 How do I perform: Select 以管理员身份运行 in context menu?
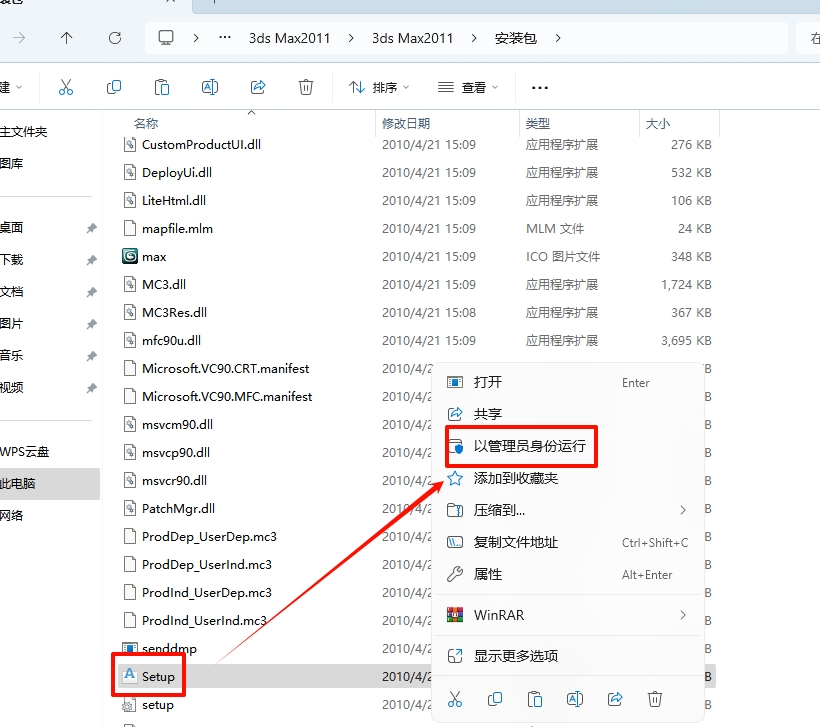tap(529, 446)
